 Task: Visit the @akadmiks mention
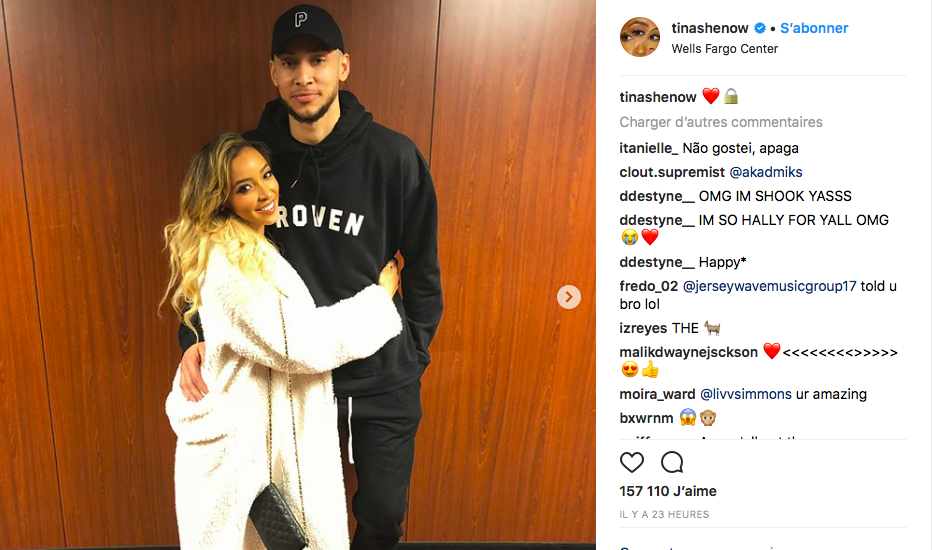tap(766, 172)
